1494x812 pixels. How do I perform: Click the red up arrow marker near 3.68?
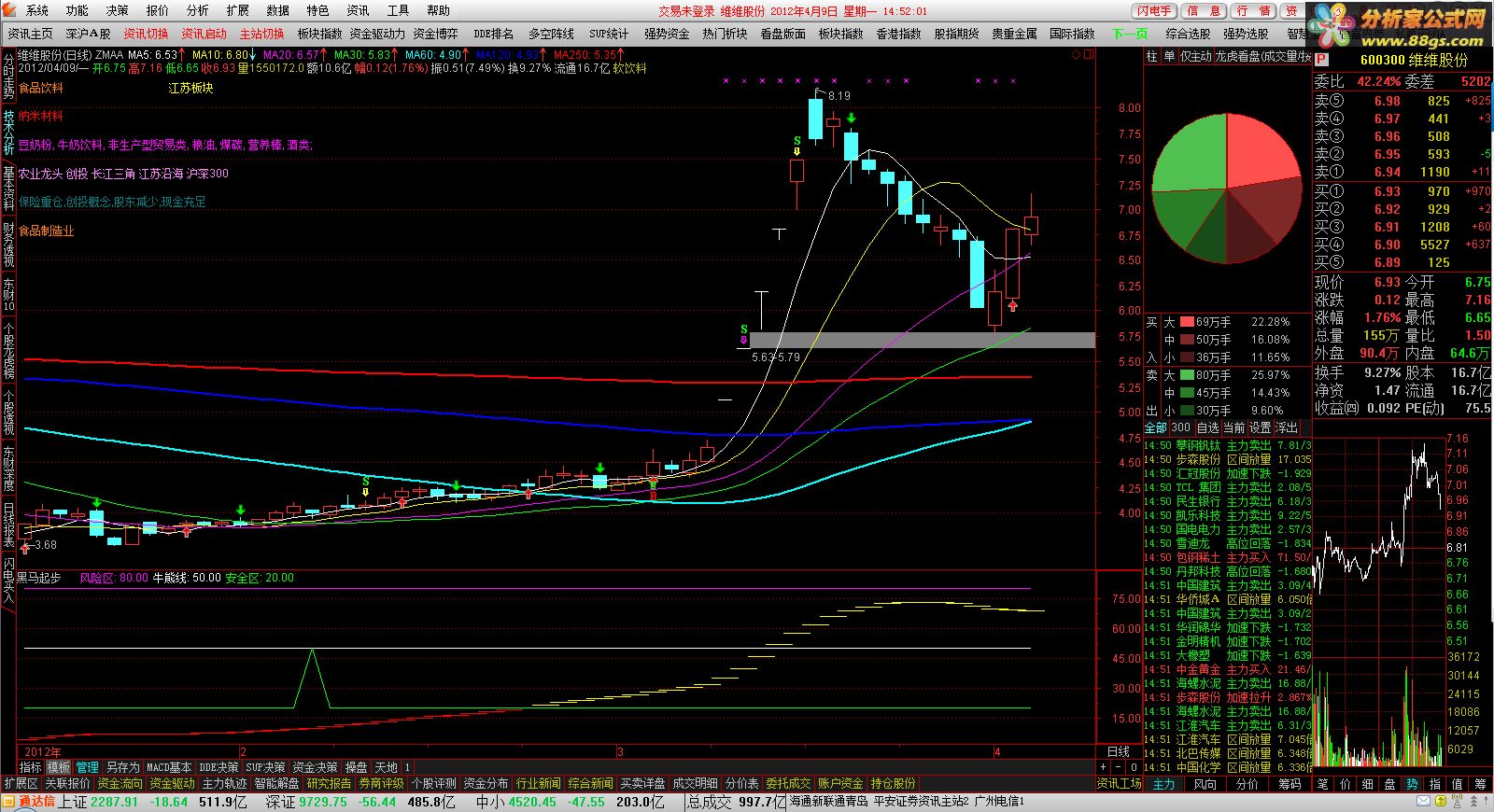[24, 548]
